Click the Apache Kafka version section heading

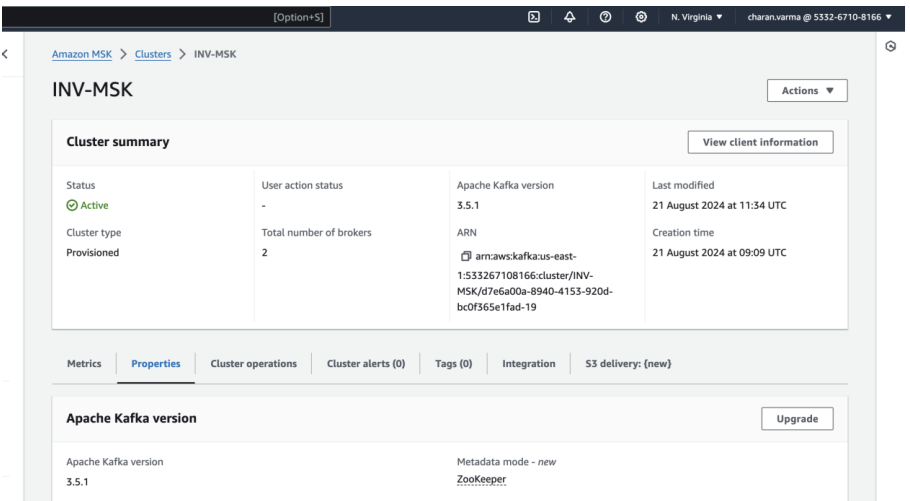[131, 418]
